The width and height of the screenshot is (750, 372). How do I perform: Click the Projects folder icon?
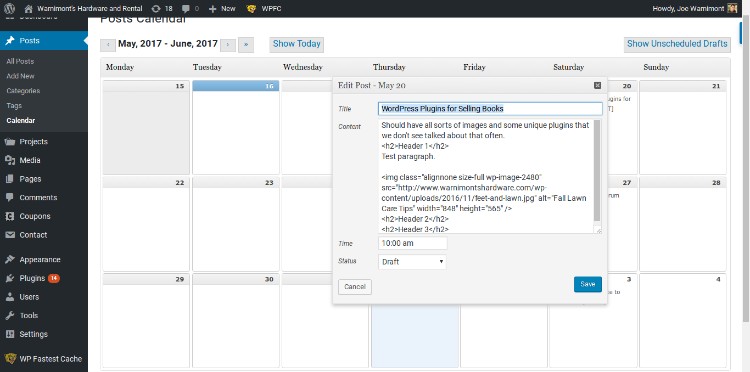(10, 142)
